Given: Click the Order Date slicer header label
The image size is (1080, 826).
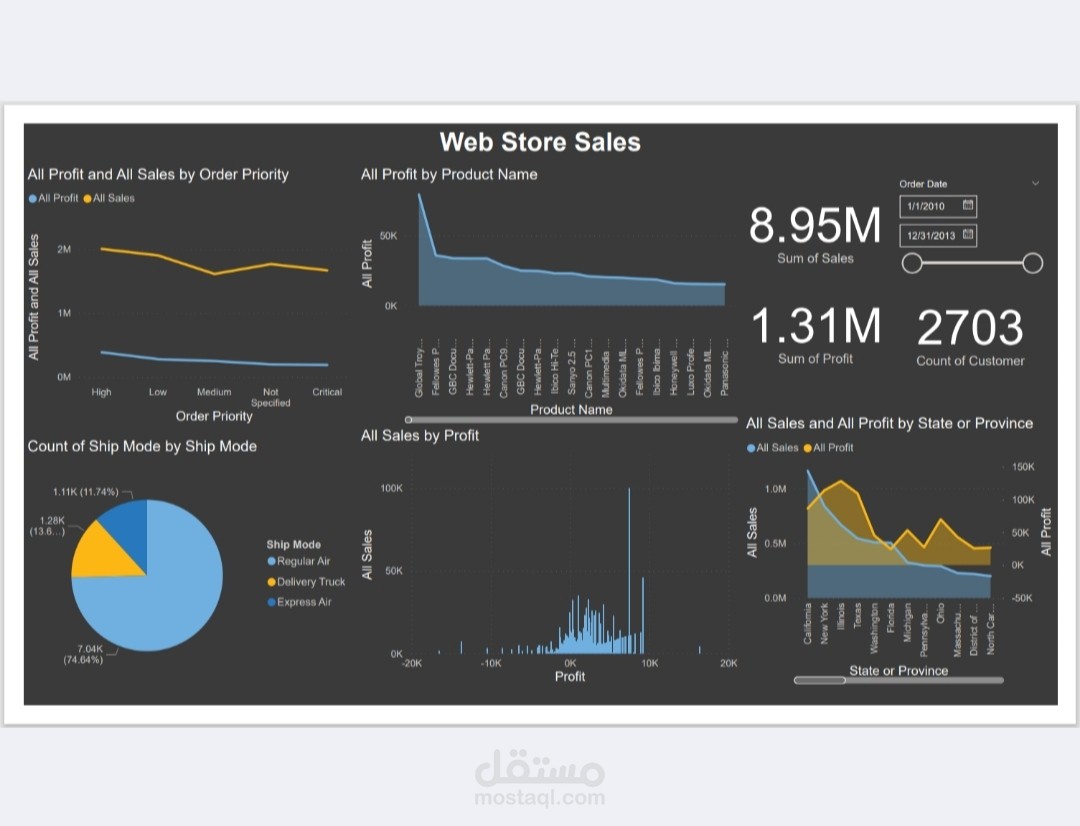Looking at the screenshot, I should (923, 184).
